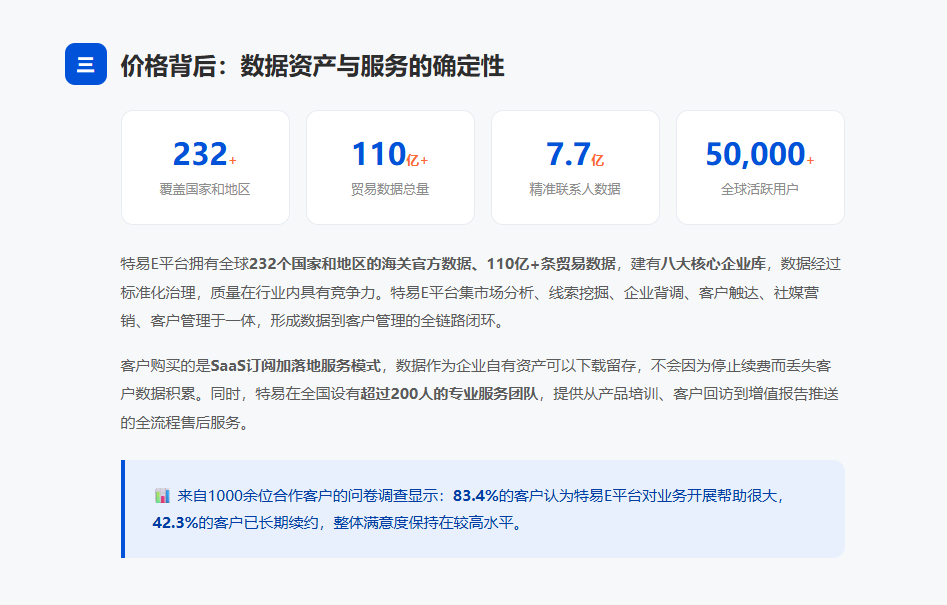
Task: Click the bar chart emoji in the survey callout
Action: click(x=162, y=496)
